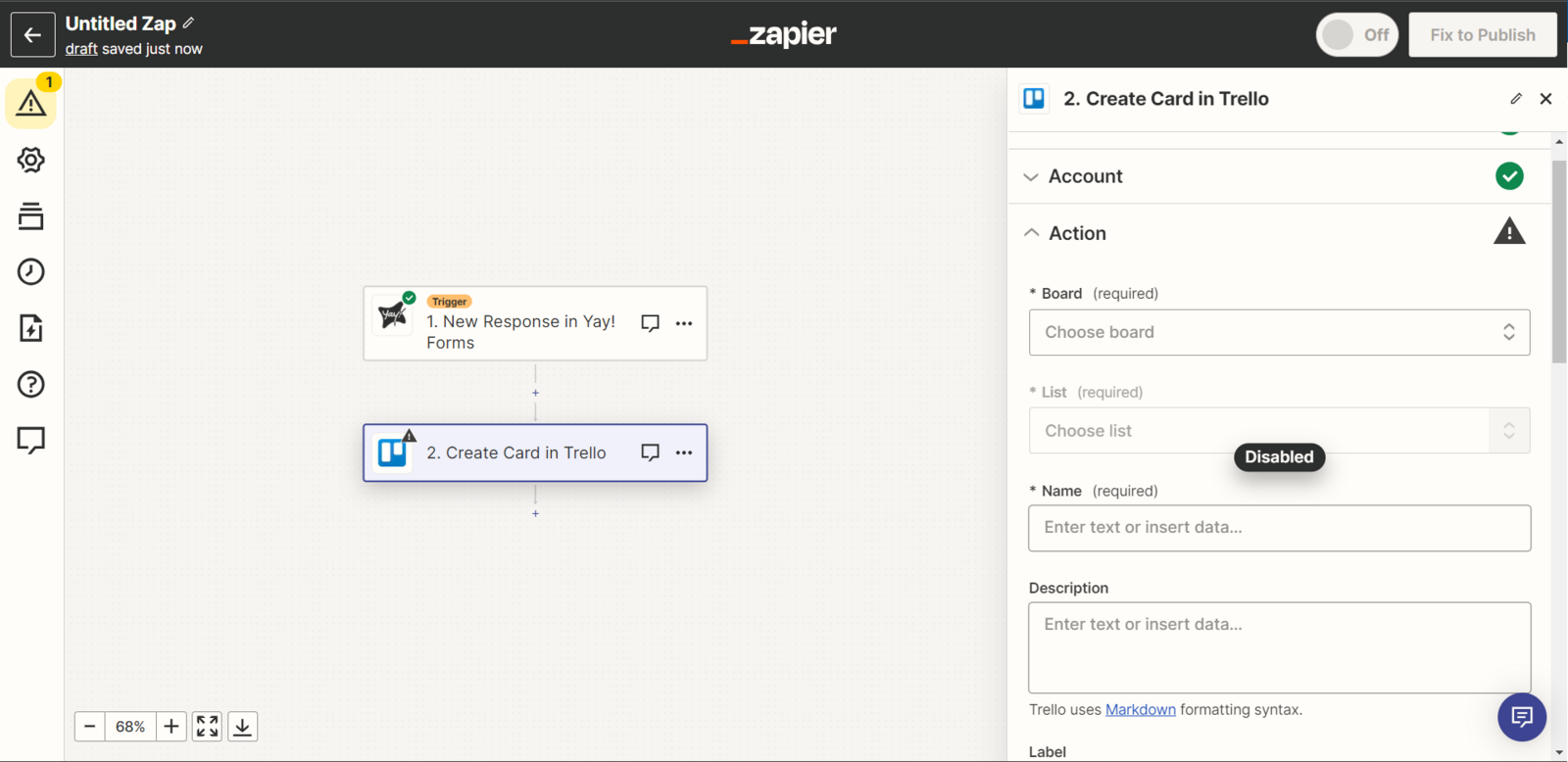The image size is (1568, 762).
Task: Open the help question mark icon
Action: pyautogui.click(x=30, y=384)
